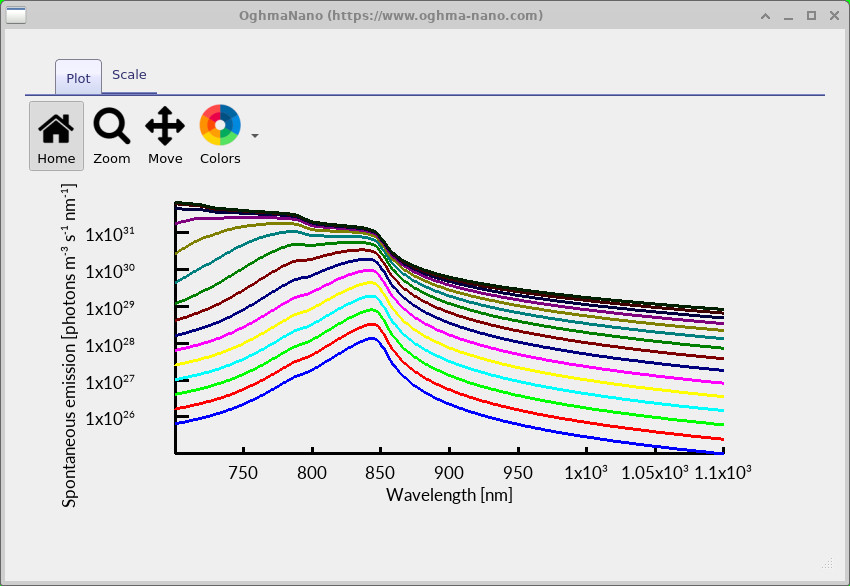Click the 900 x-axis tick label
This screenshot has width=850, height=586.
pos(449,473)
